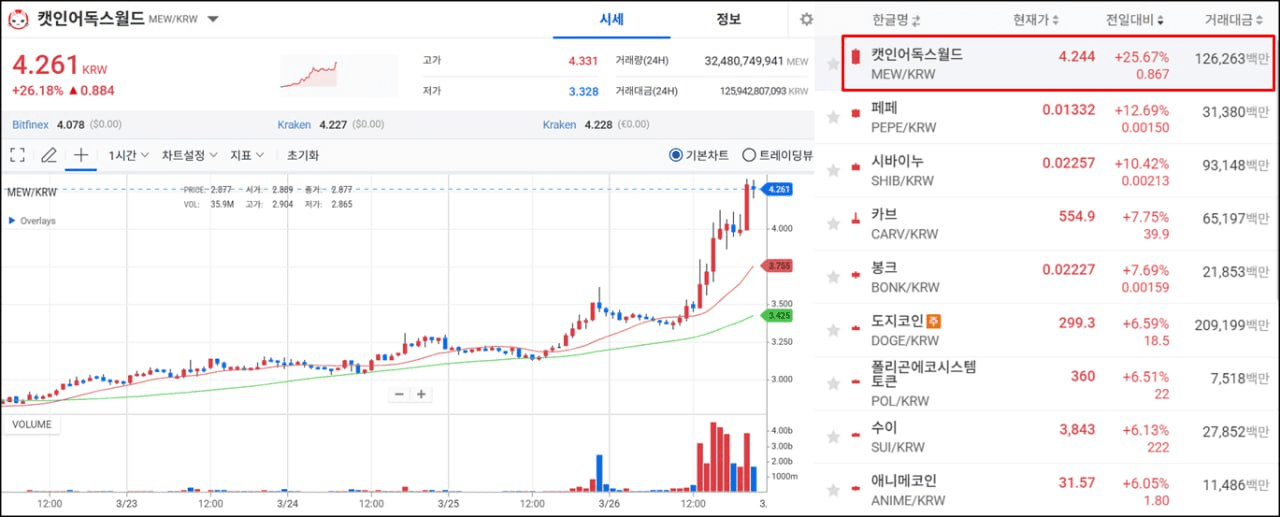Sort list by 한글명 column

896,20
